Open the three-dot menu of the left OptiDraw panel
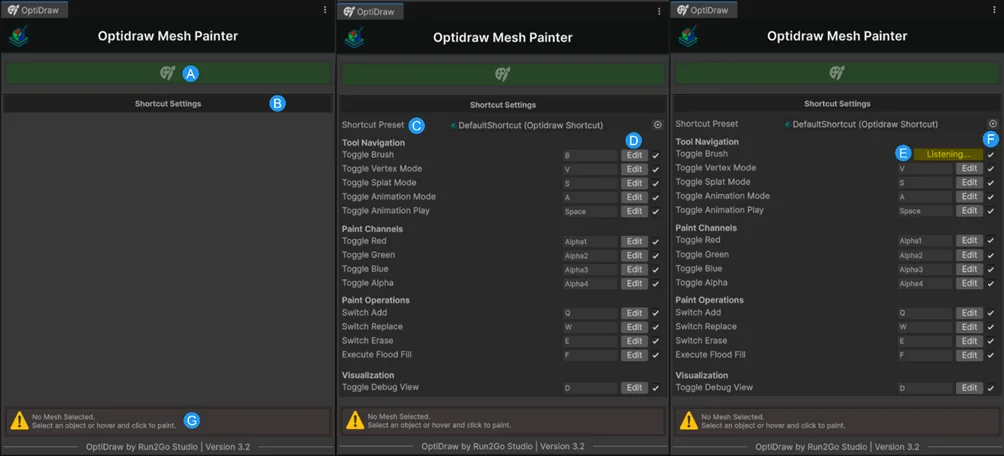The height and width of the screenshot is (456, 1004). (x=325, y=10)
